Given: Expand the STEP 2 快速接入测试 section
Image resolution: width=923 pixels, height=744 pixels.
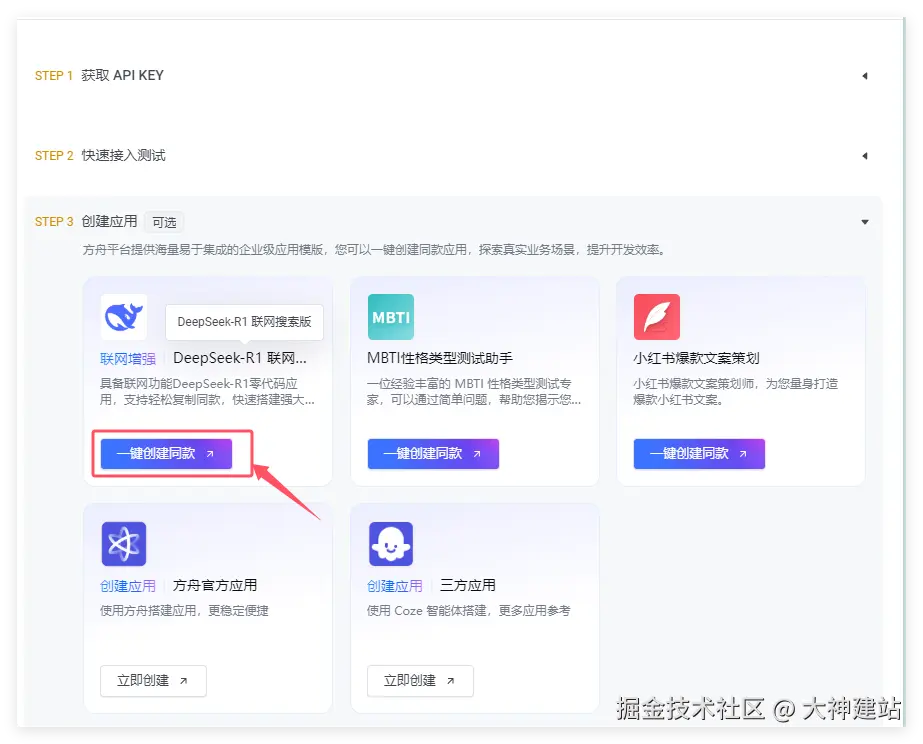Looking at the screenshot, I should [867, 155].
